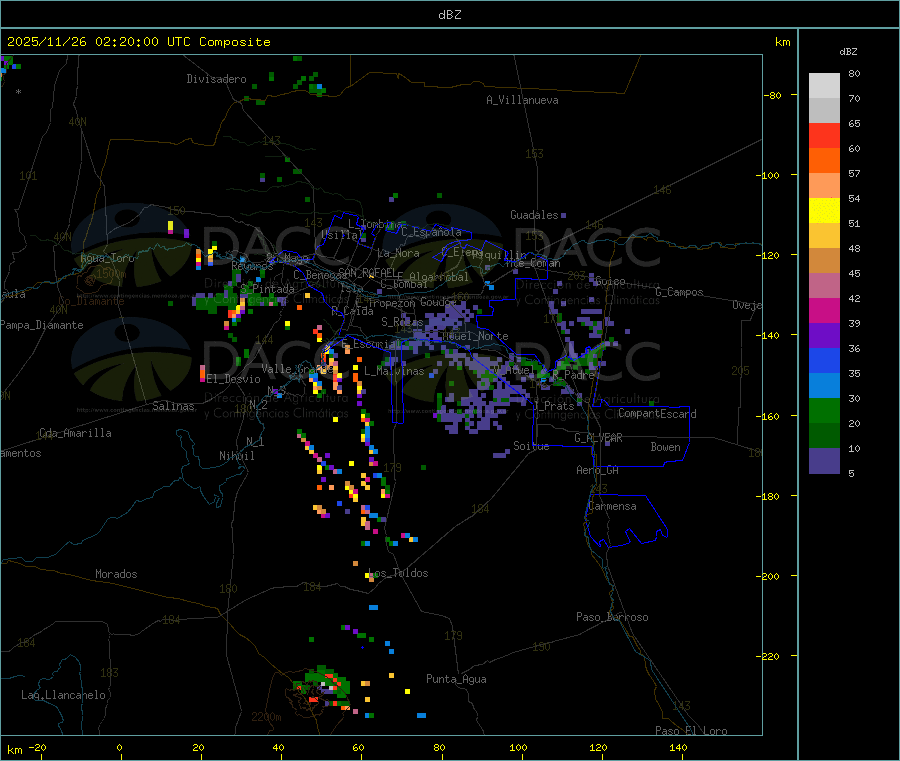
Task: Click the La_Nora map label
Action: tap(398, 253)
